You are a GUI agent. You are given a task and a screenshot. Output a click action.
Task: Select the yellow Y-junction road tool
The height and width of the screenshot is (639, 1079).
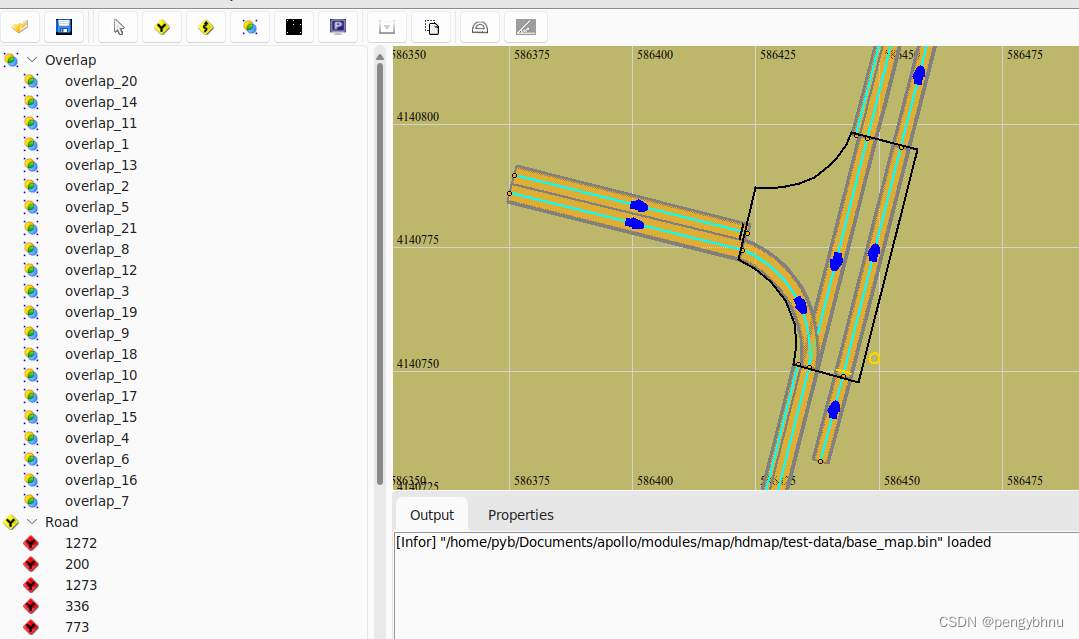tap(161, 27)
